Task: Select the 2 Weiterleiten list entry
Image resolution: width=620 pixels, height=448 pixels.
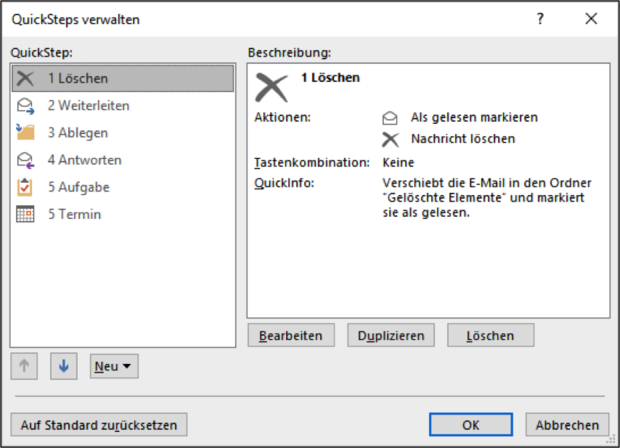Action: coord(123,106)
